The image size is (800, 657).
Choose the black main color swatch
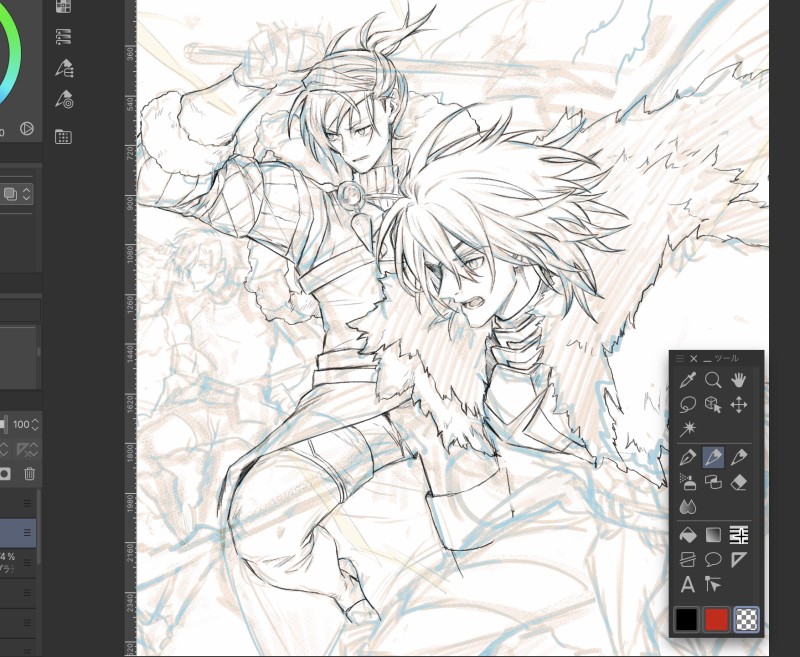point(686,619)
